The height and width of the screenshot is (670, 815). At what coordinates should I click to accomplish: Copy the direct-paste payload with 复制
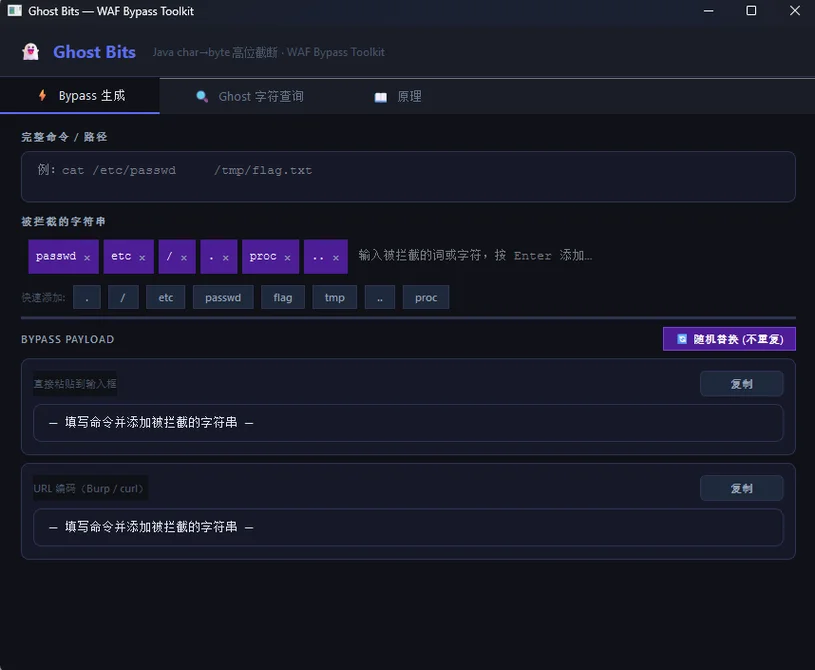coord(742,384)
